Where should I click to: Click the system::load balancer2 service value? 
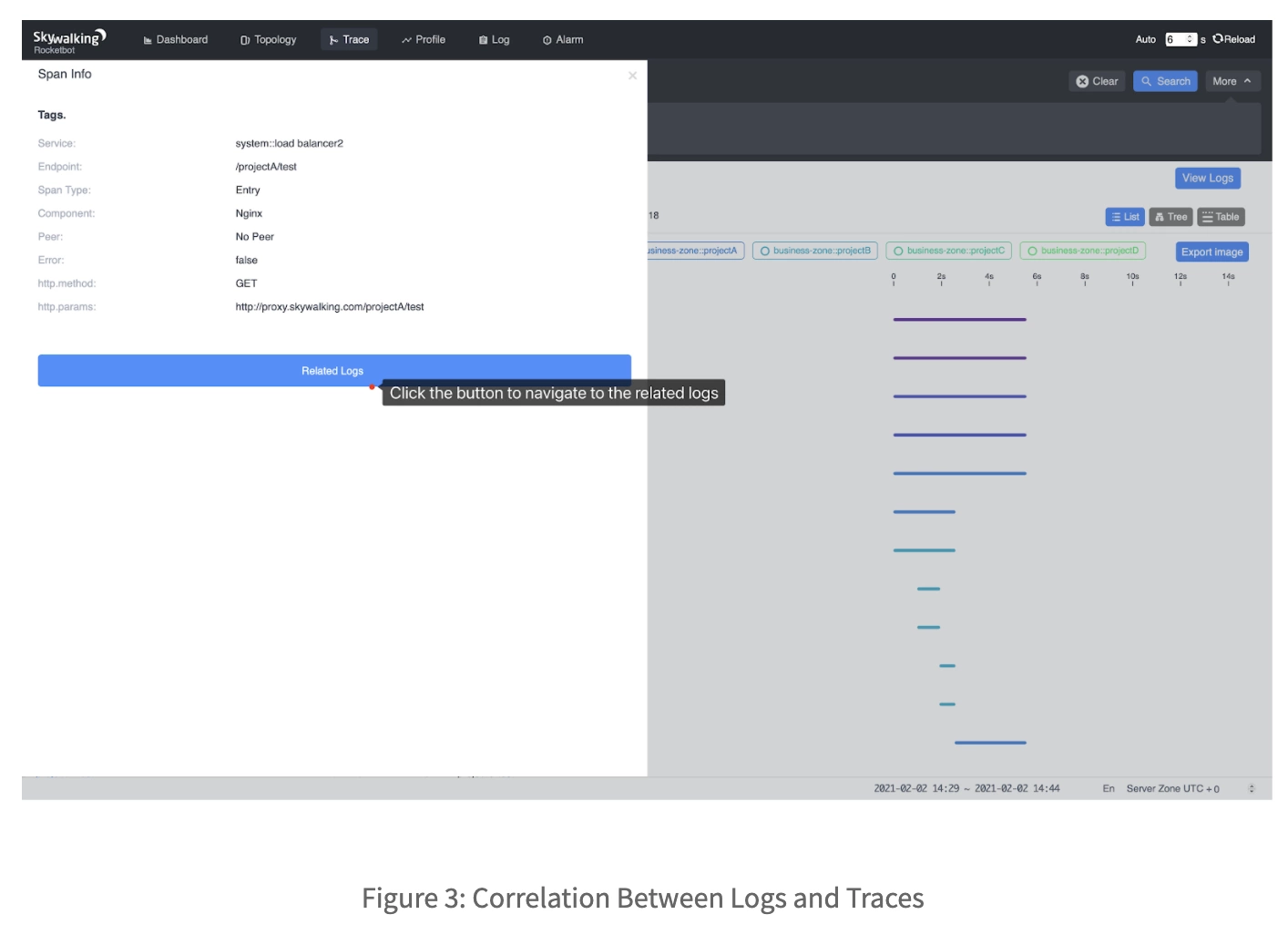[x=289, y=144]
